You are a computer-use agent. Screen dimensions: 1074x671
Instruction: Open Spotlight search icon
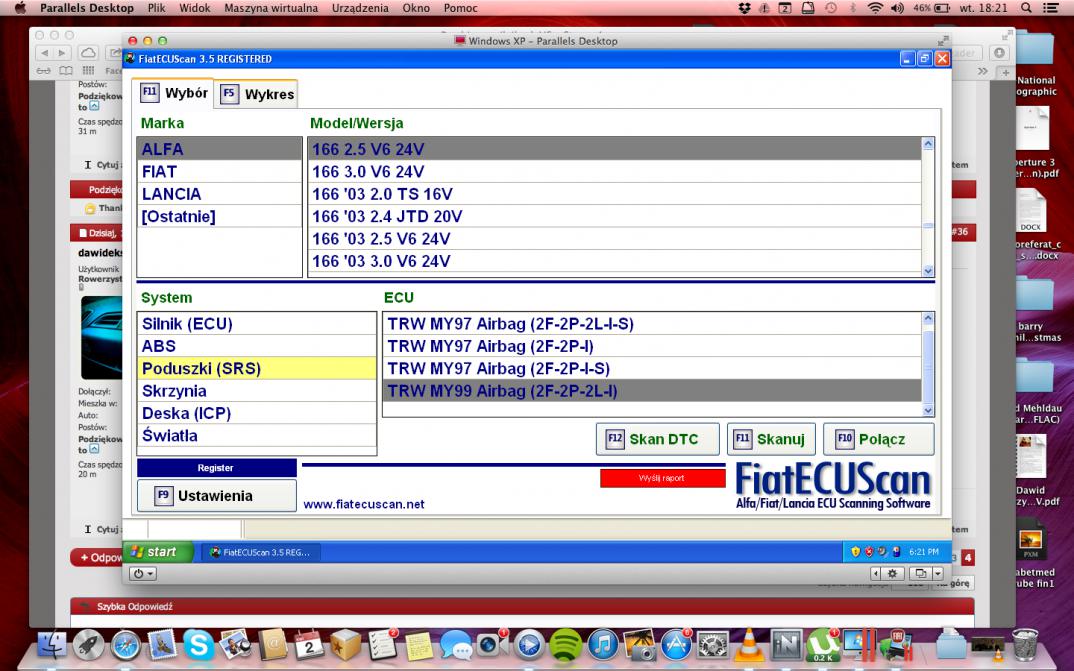1026,8
